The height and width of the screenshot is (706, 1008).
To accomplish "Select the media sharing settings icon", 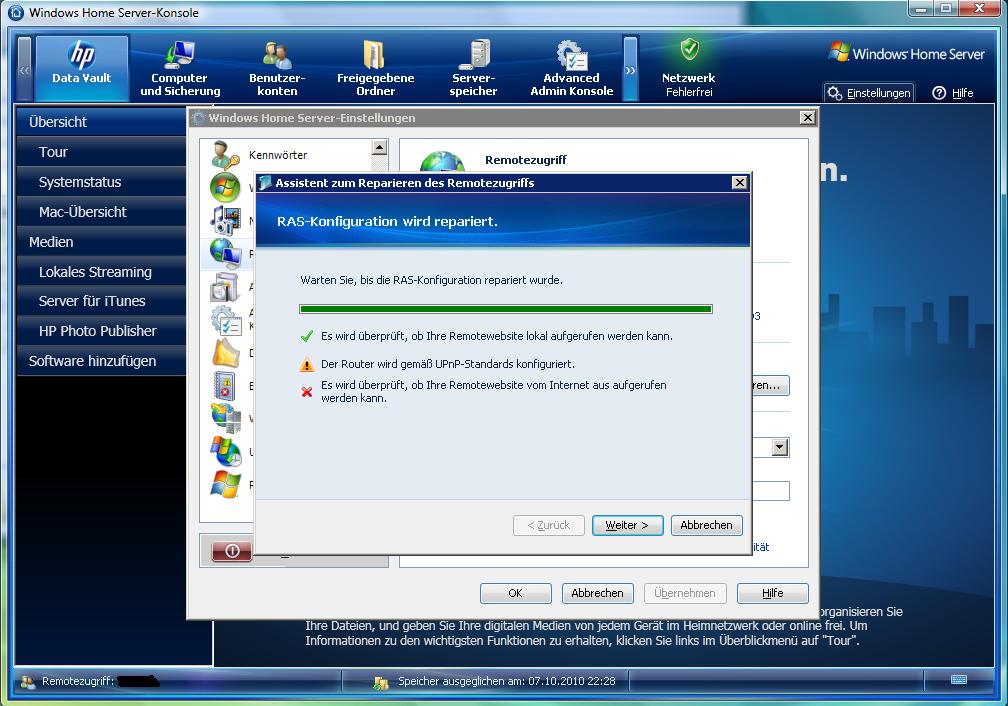I will click(x=225, y=220).
